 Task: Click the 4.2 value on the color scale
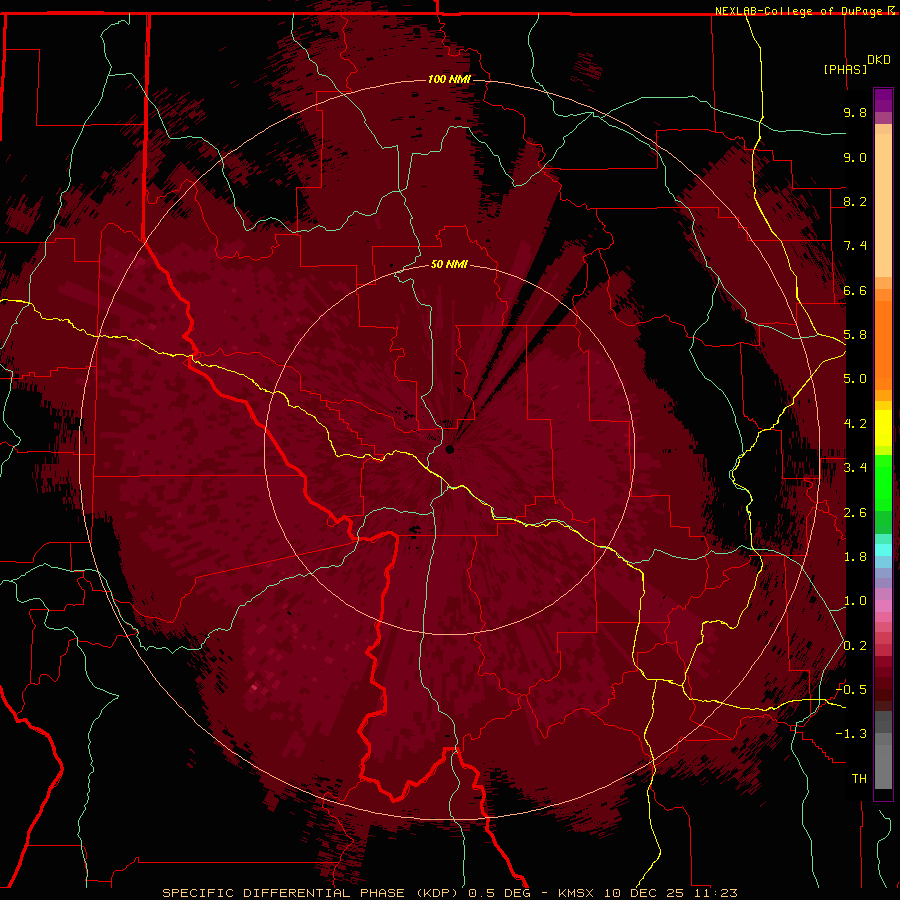[x=855, y=424]
